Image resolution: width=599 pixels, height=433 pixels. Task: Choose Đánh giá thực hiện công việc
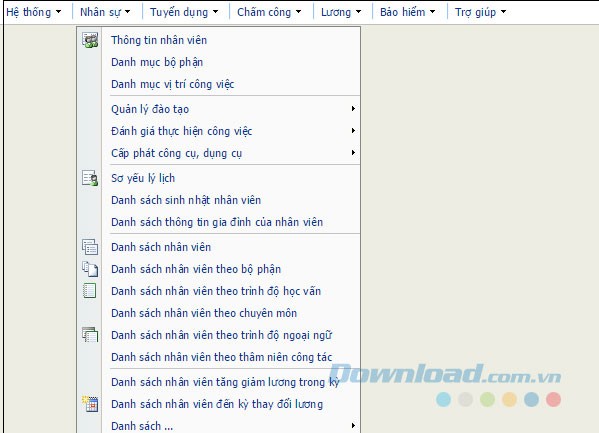coord(181,131)
